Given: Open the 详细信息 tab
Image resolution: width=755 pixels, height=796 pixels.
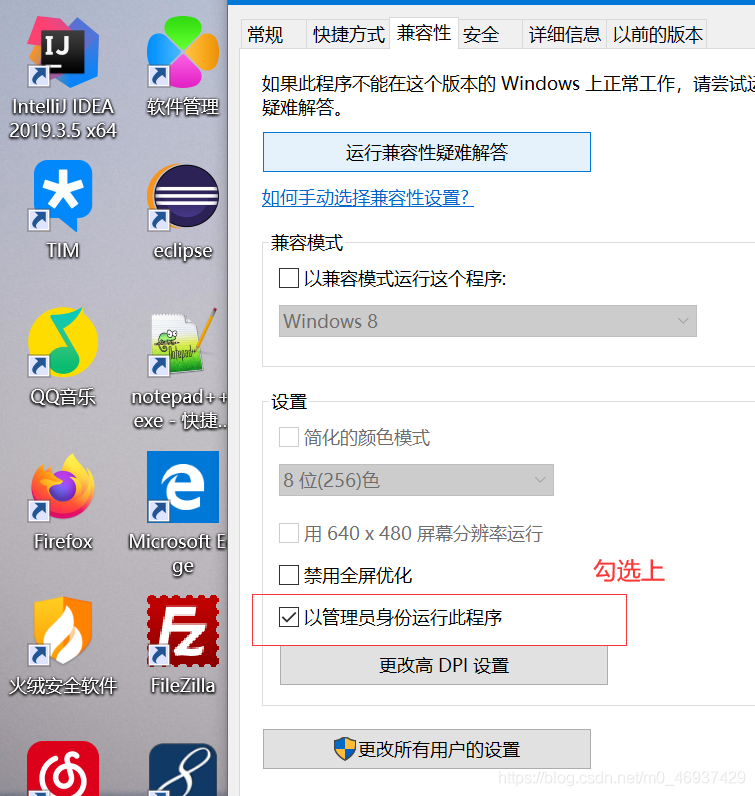Looking at the screenshot, I should click(x=565, y=35).
